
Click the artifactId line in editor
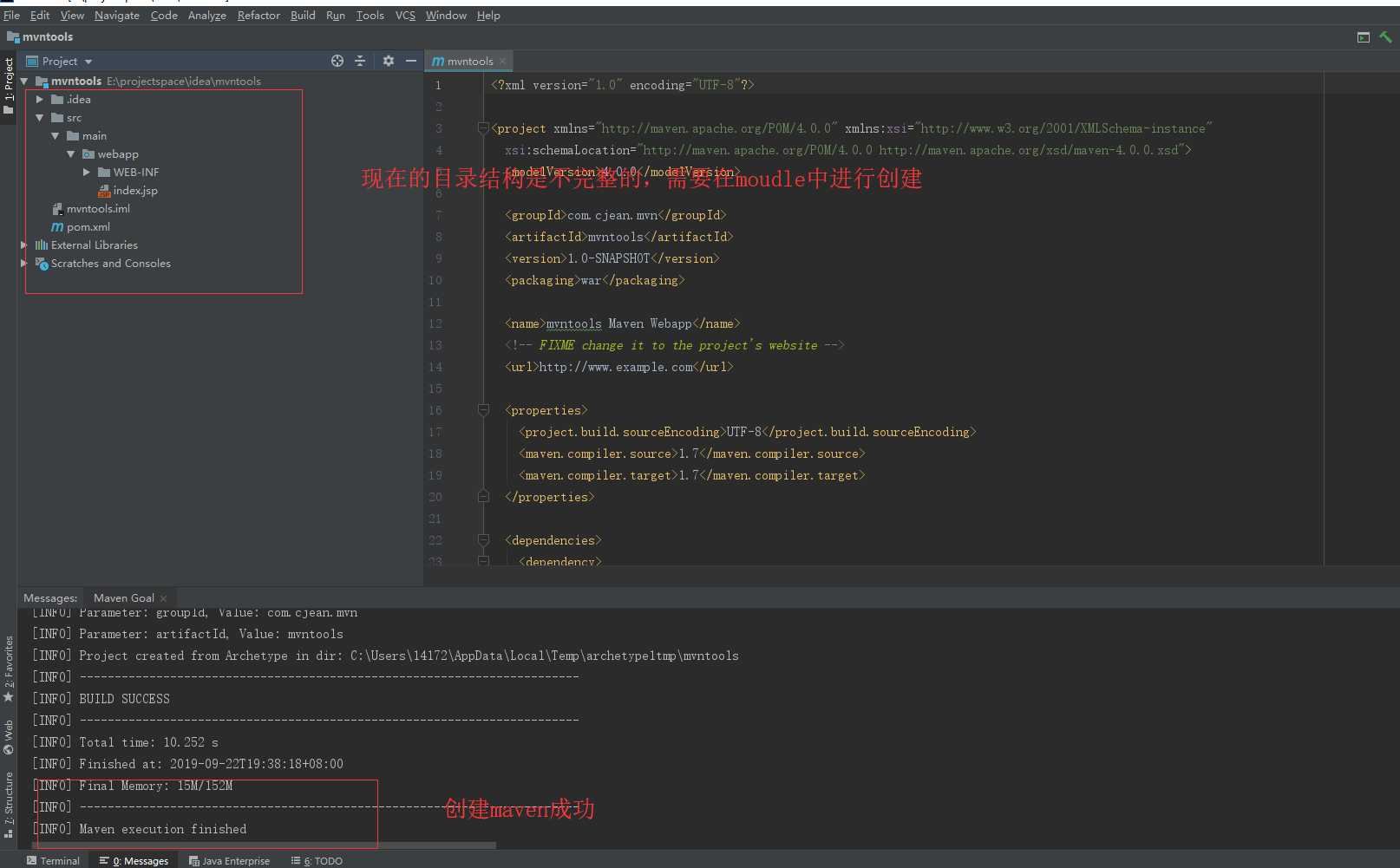pyautogui.click(x=619, y=237)
